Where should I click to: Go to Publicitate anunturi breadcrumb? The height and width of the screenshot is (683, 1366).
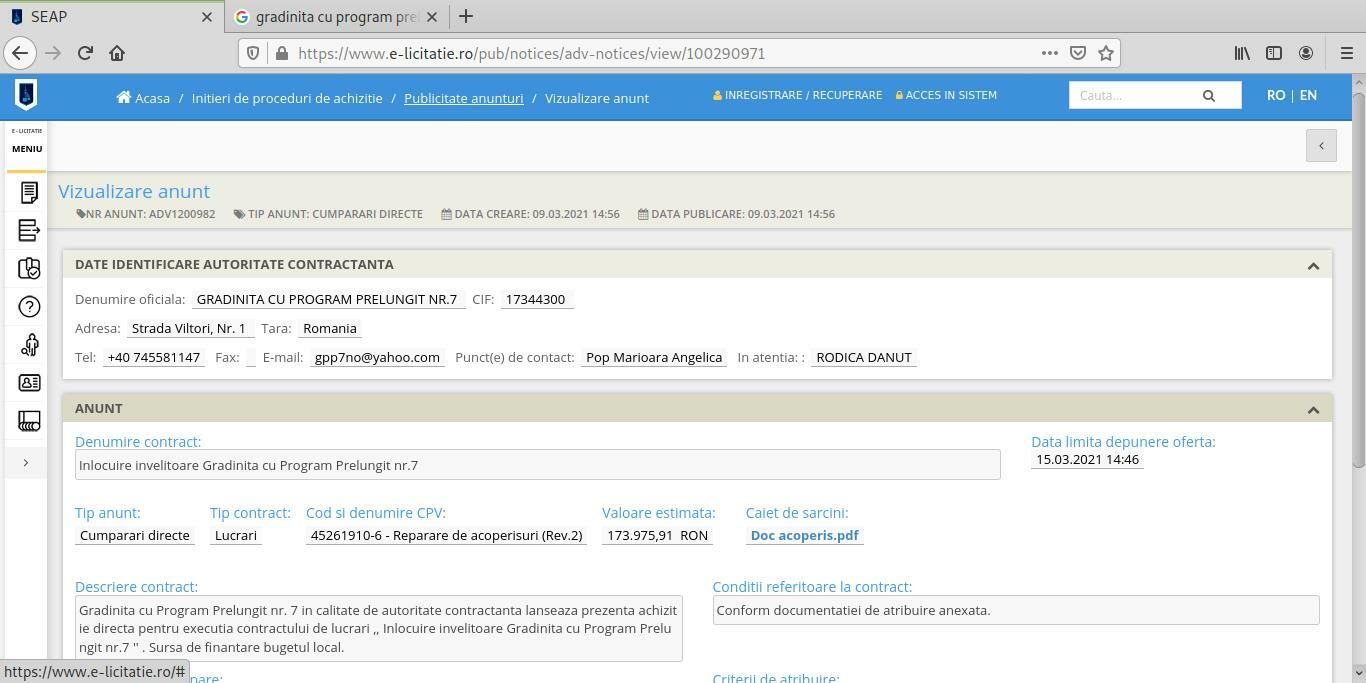463,98
